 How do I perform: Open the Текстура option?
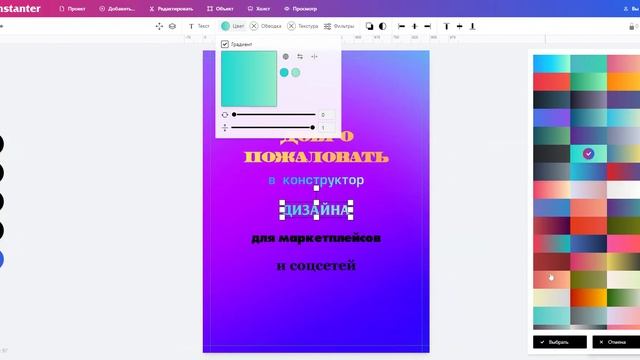point(302,26)
